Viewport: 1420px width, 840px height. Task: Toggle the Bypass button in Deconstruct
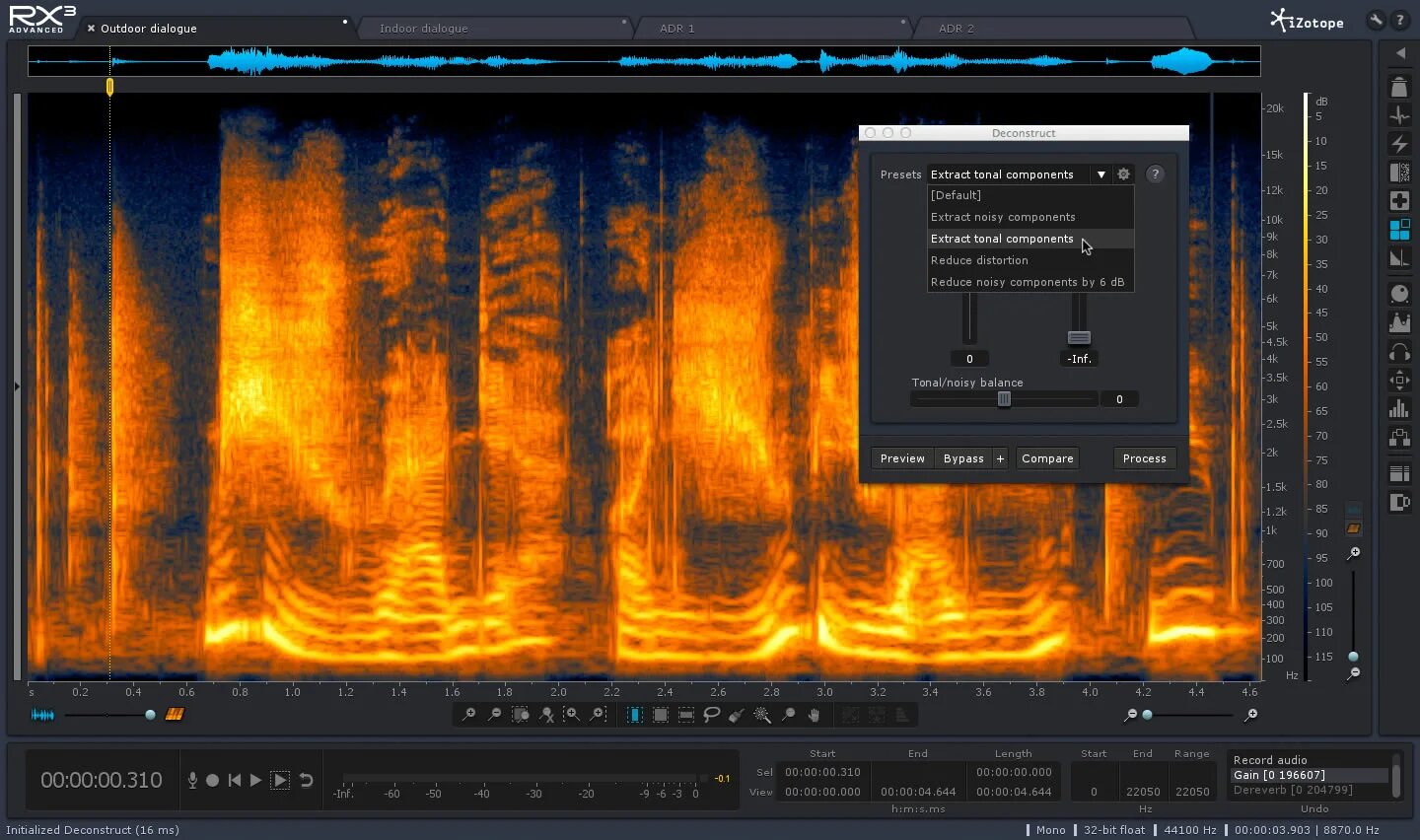(963, 458)
